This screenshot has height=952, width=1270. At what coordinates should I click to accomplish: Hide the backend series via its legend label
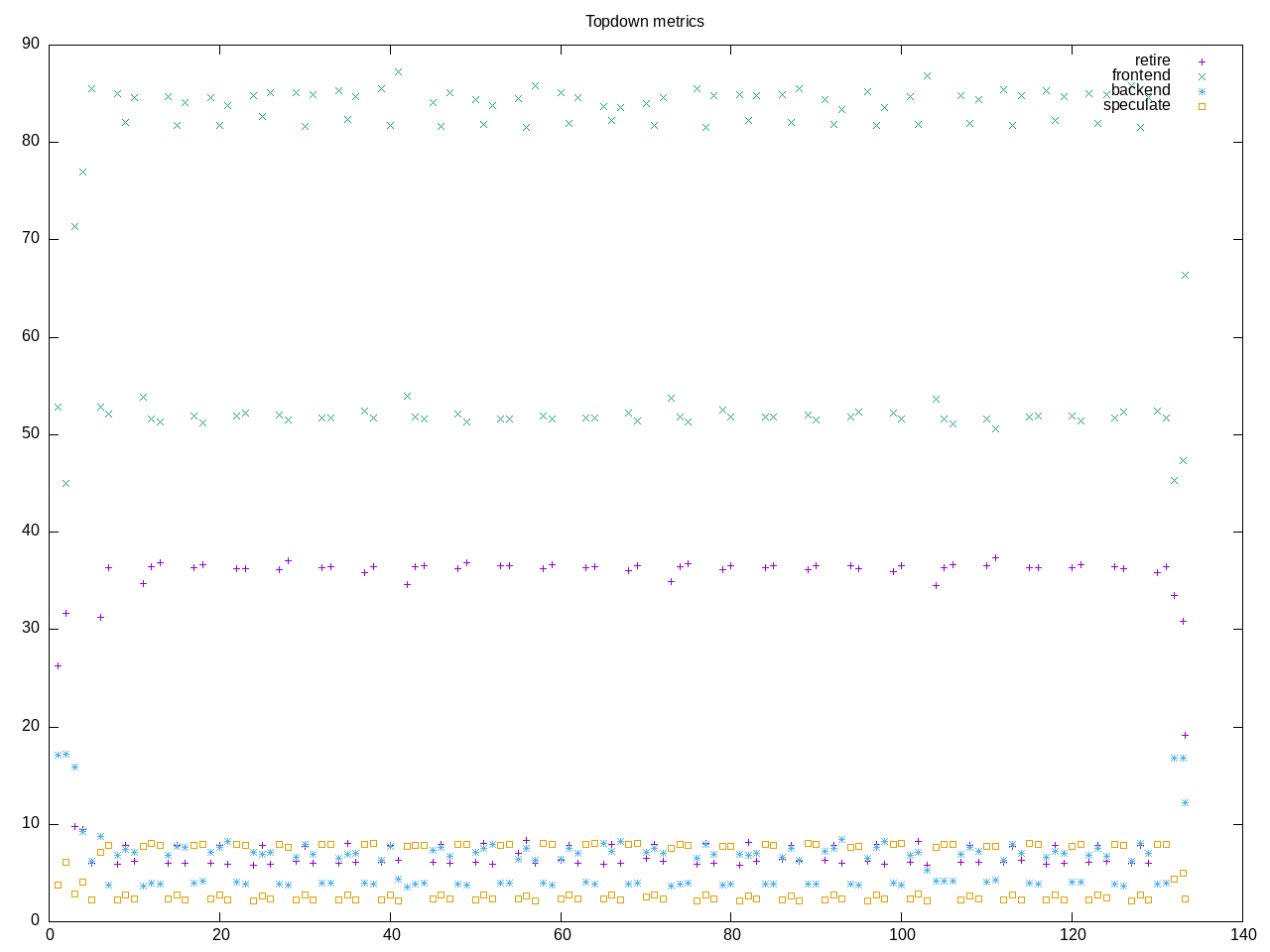coord(1140,90)
